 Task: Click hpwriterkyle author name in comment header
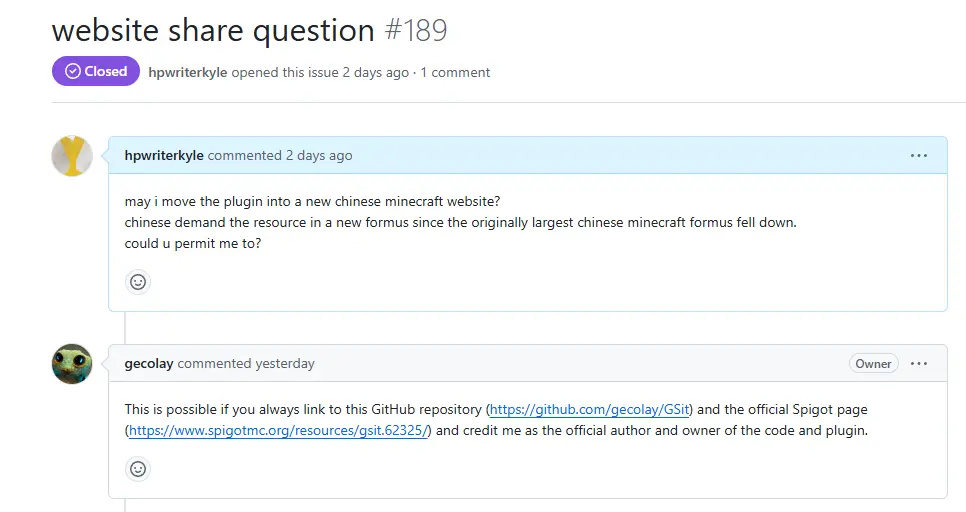(164, 156)
